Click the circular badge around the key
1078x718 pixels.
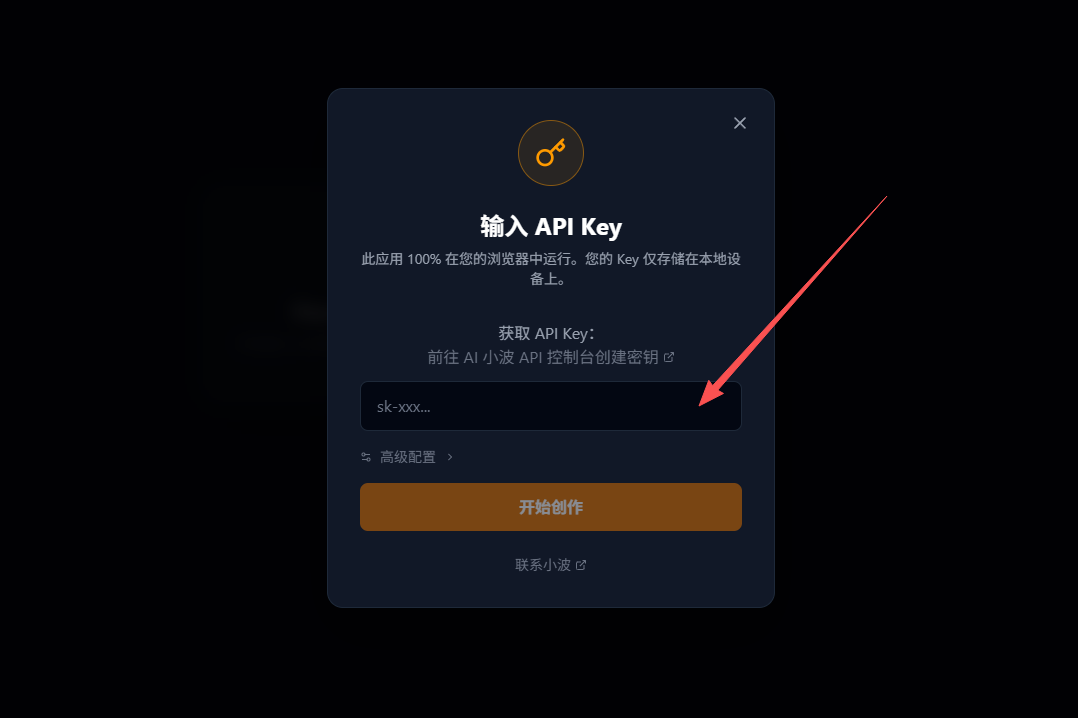(x=551, y=153)
